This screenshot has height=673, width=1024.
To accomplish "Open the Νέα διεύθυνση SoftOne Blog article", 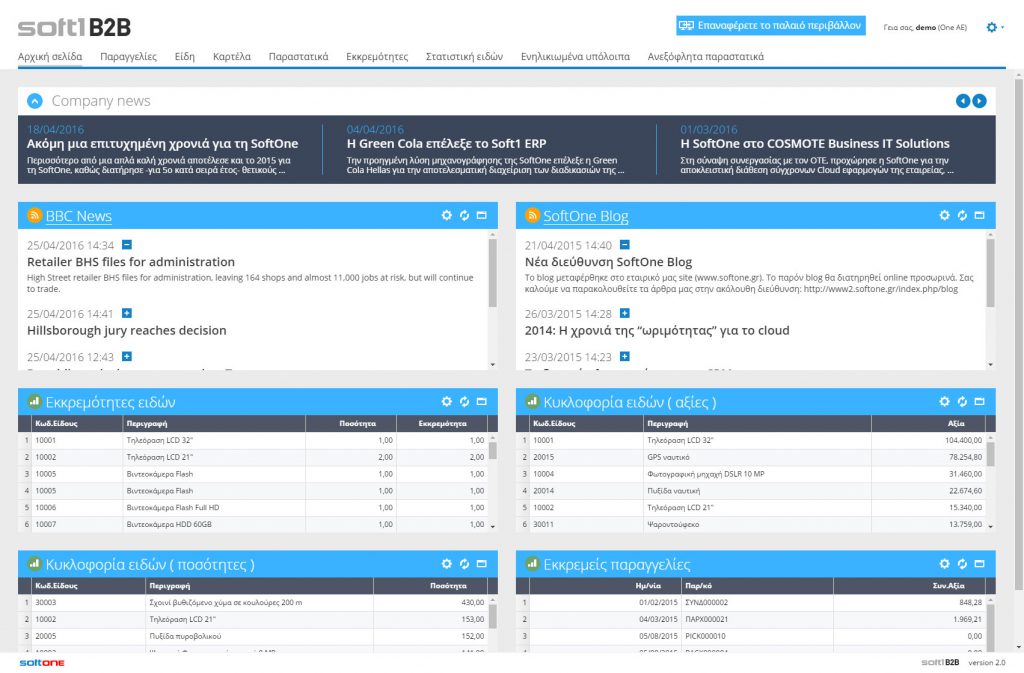I will pyautogui.click(x=608, y=262).
